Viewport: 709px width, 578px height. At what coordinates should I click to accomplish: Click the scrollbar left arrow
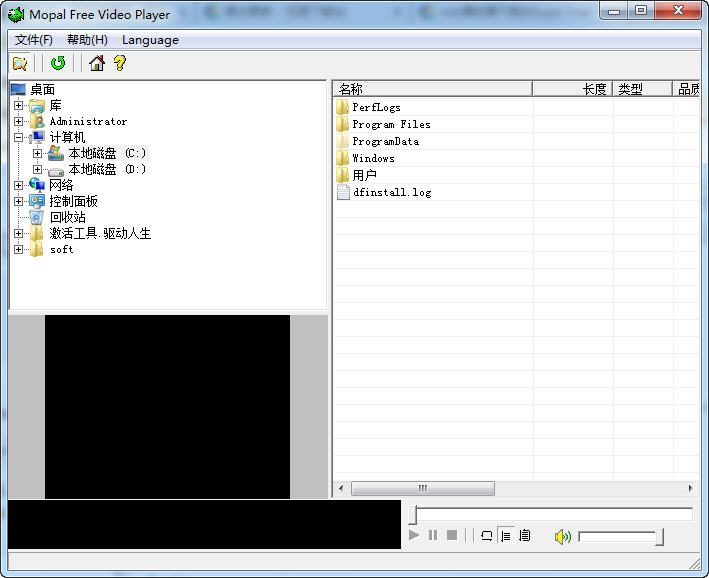click(x=341, y=488)
